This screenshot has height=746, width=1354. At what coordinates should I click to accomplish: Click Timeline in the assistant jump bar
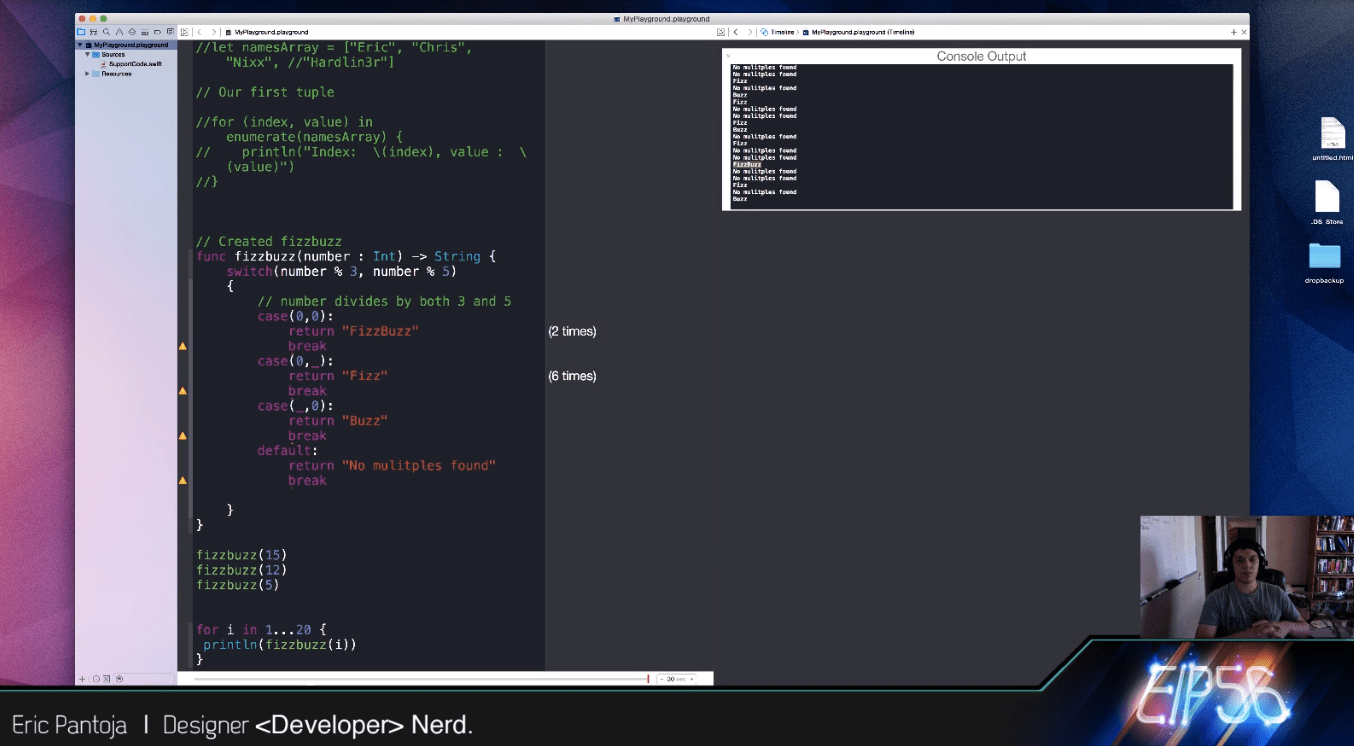pos(782,31)
